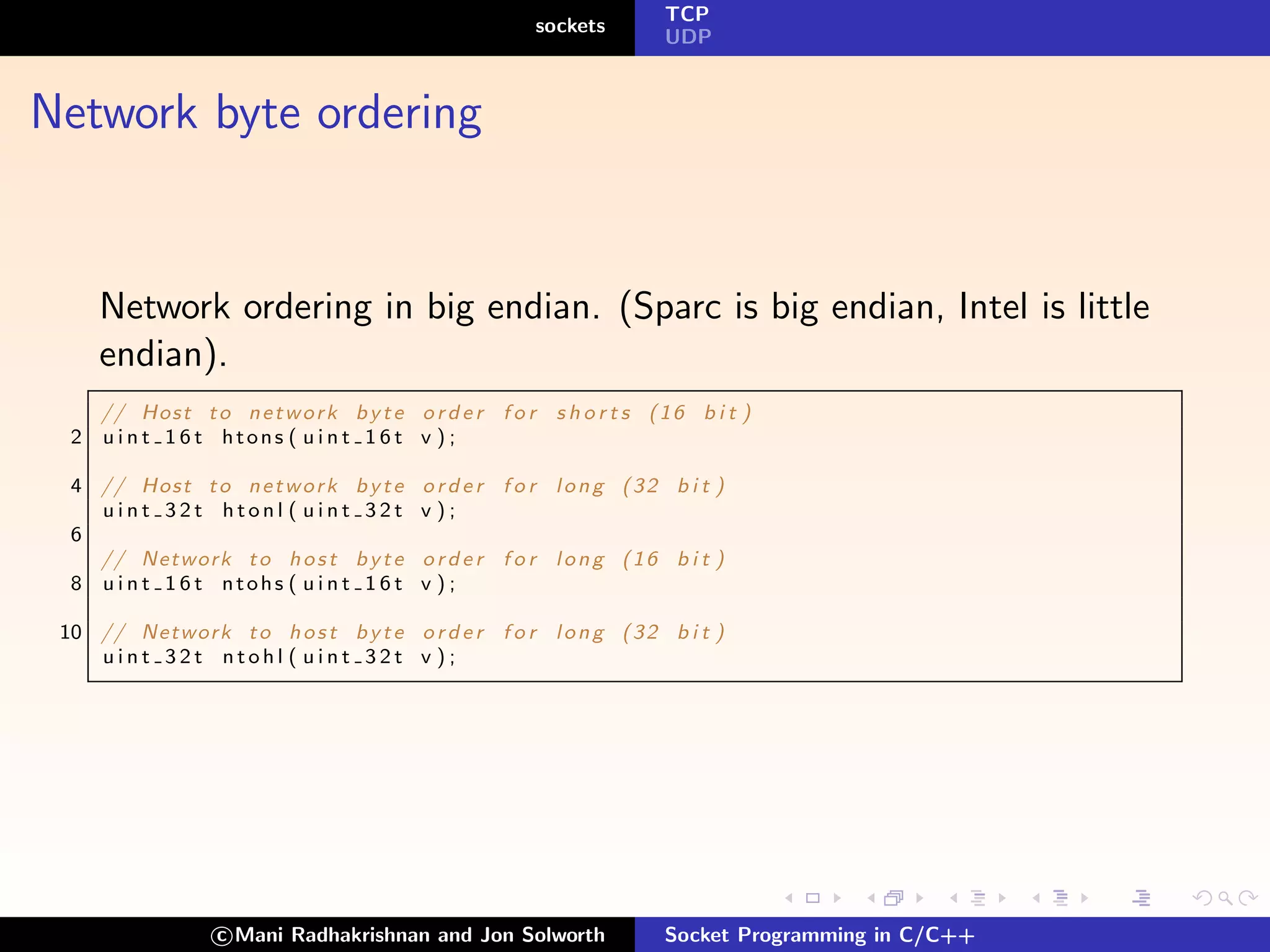
Task: Open the search magnifier icon
Action: coord(1225,898)
